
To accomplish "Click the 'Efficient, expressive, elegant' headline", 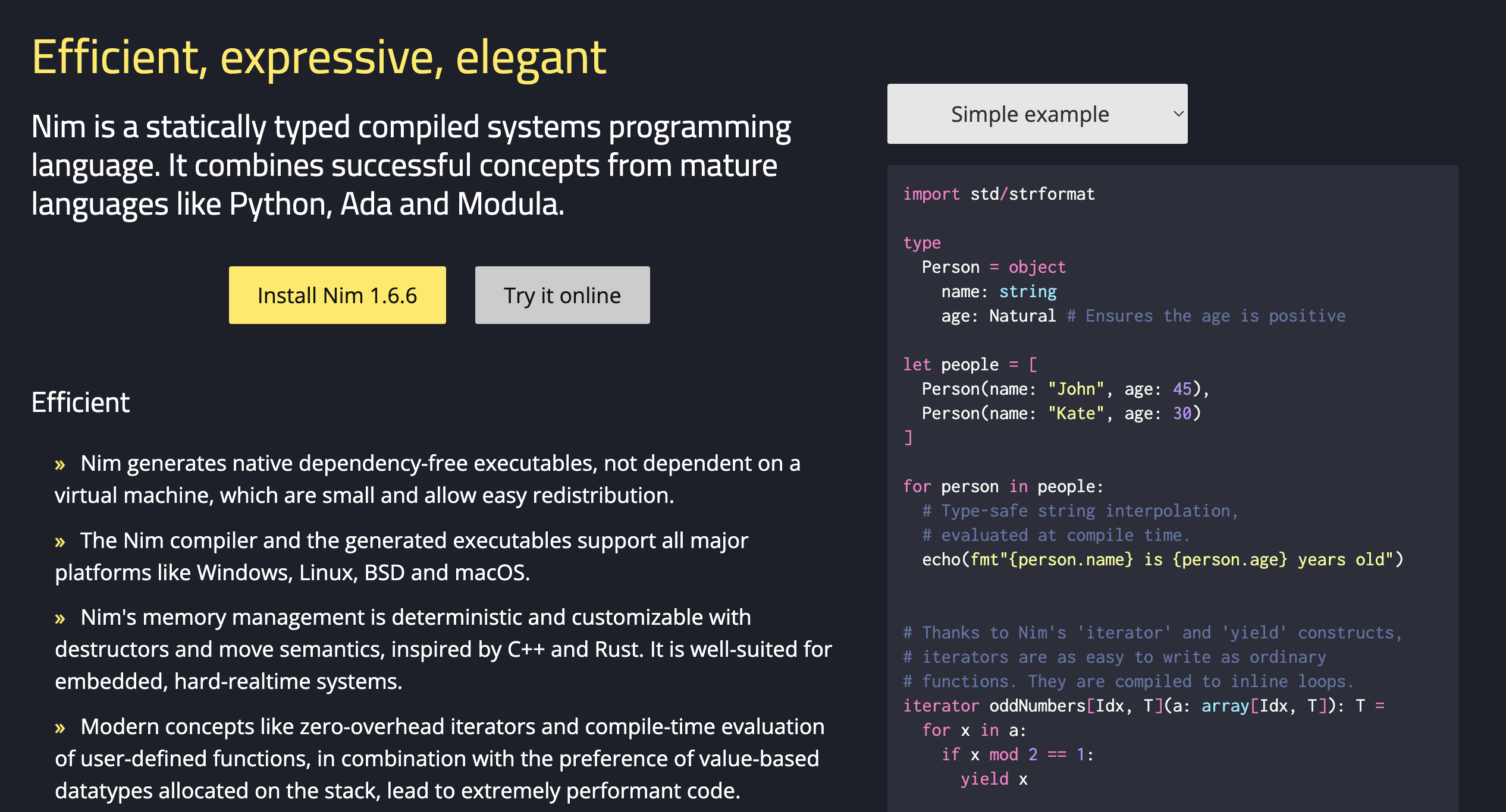I will click(319, 57).
